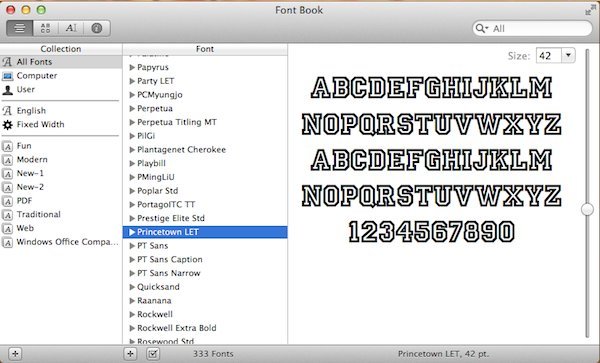Expand the Rockwell font family
The height and width of the screenshot is (363, 600).
click(132, 314)
